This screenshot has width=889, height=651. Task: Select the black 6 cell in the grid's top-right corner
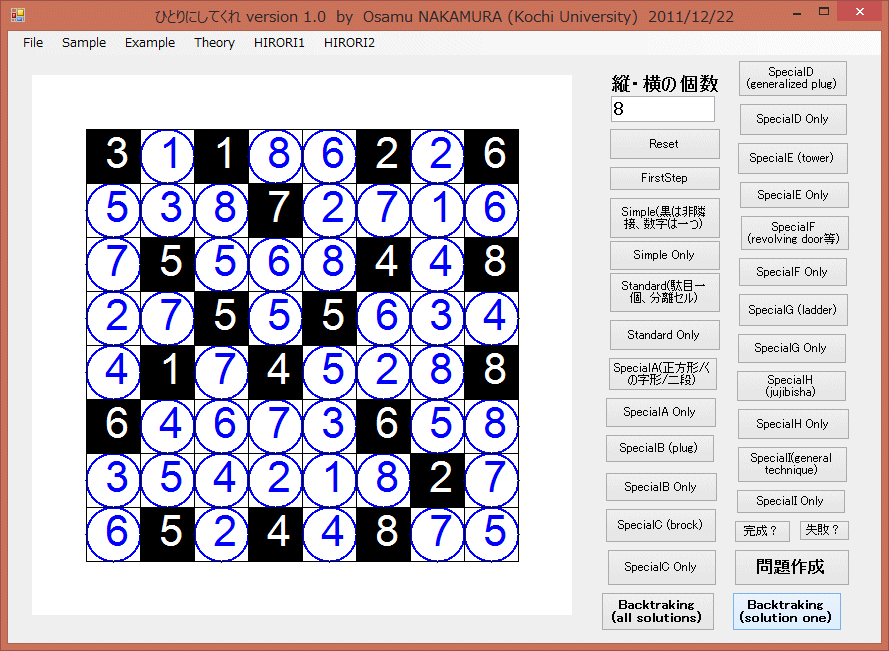(492, 157)
